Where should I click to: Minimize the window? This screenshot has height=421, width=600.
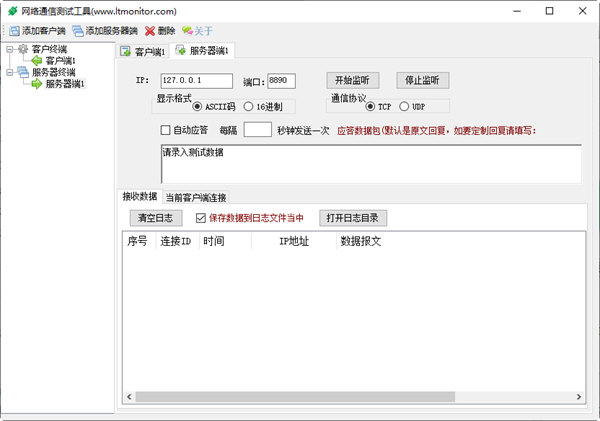(x=517, y=11)
